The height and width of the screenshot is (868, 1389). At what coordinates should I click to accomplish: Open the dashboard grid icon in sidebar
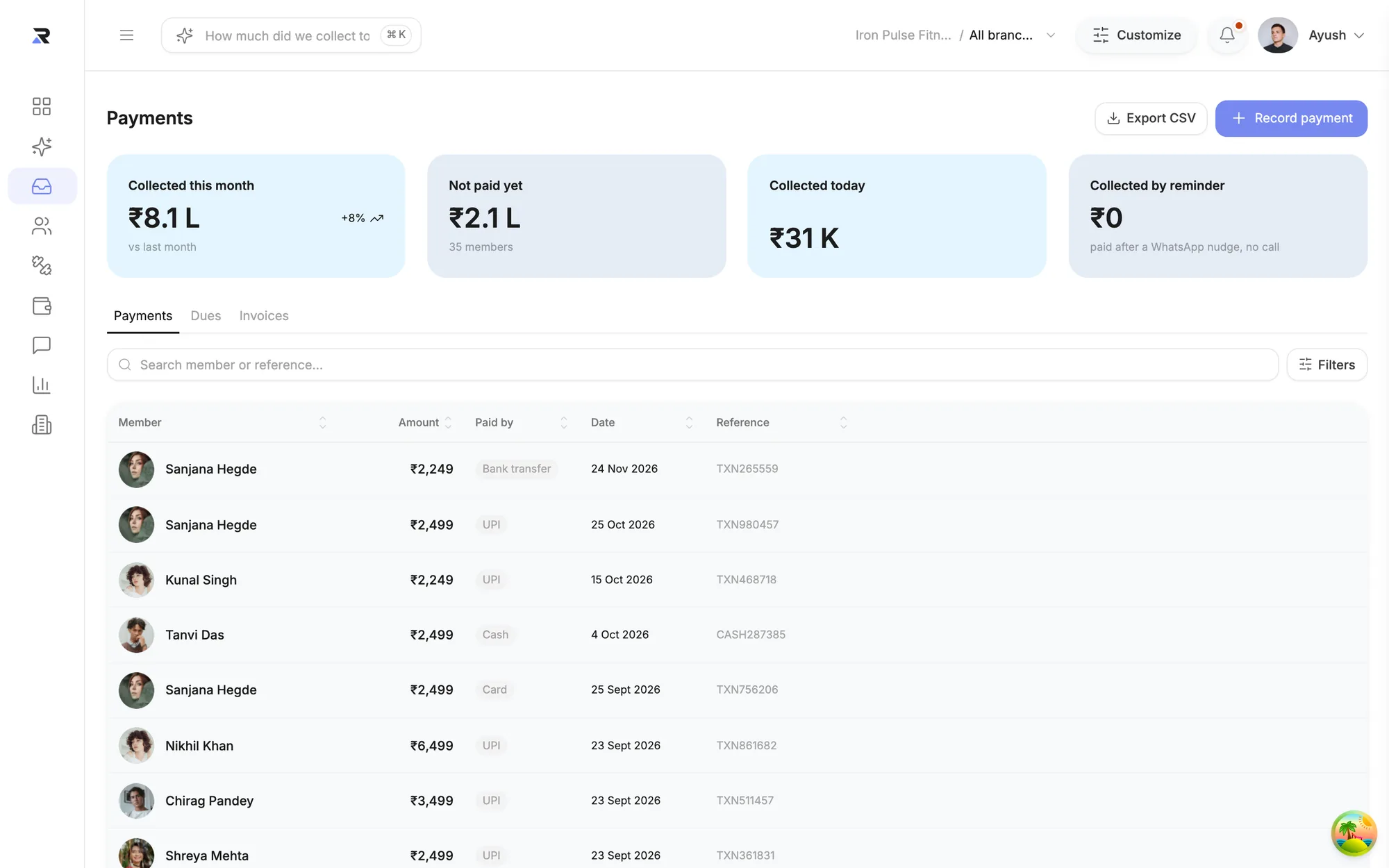(x=42, y=106)
